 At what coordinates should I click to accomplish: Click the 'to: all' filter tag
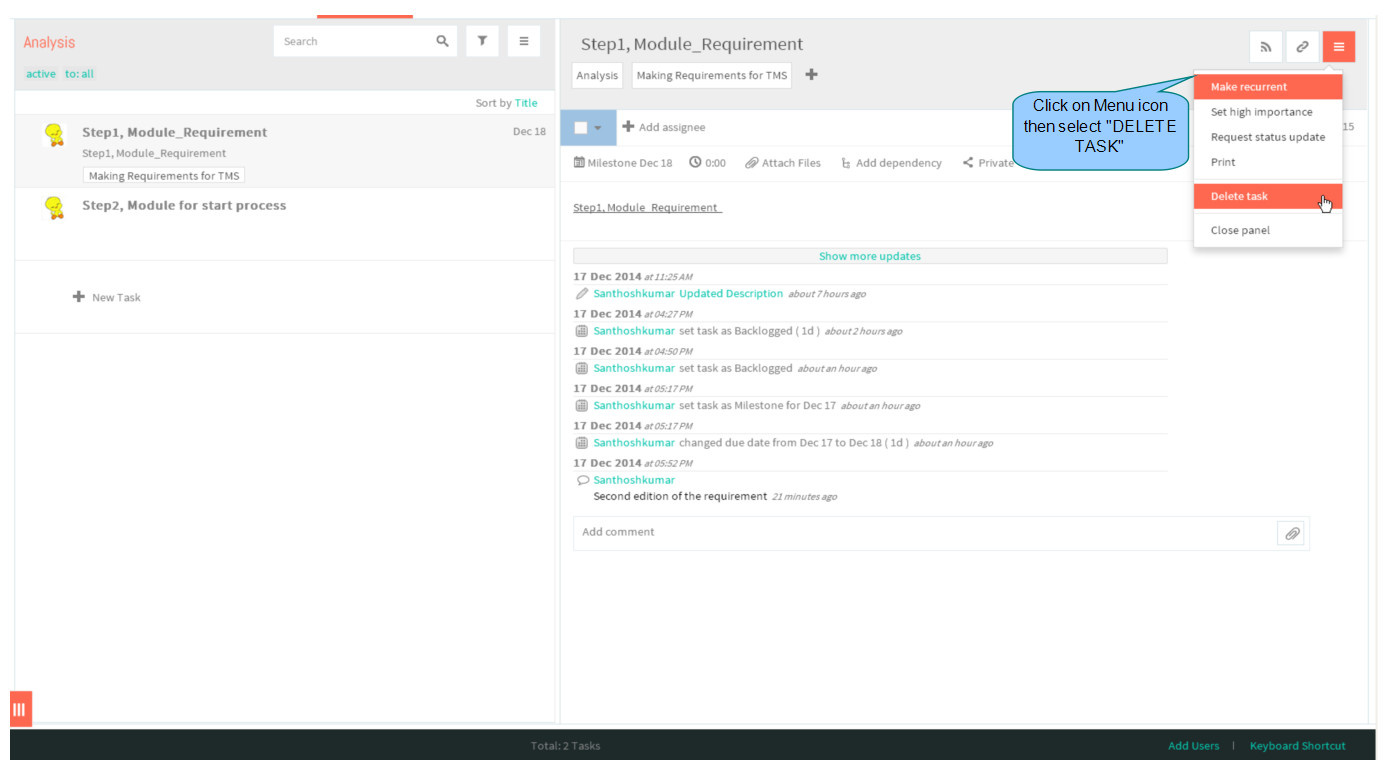[80, 74]
